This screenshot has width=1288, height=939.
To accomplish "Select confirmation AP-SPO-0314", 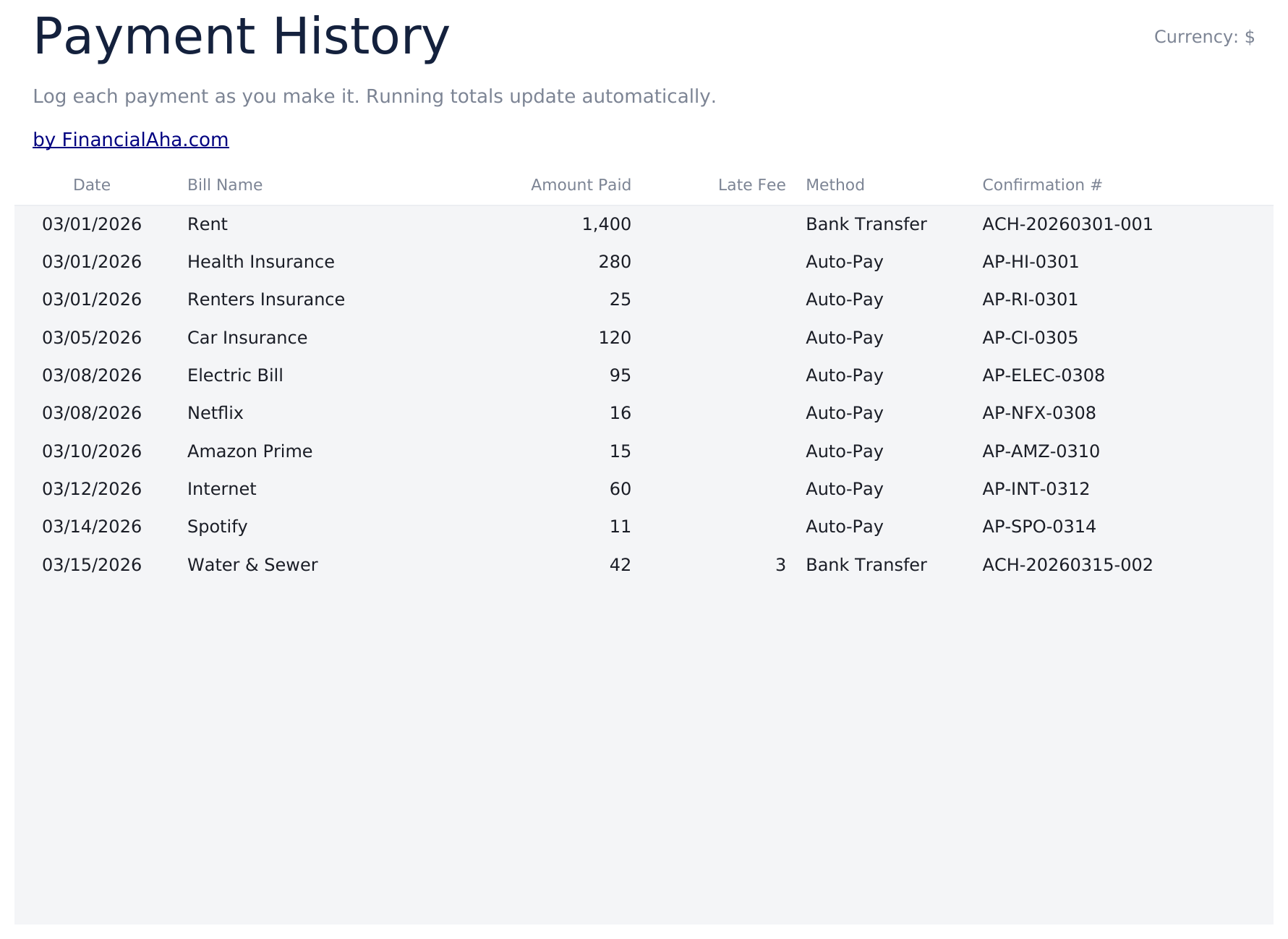I will click(1039, 527).
